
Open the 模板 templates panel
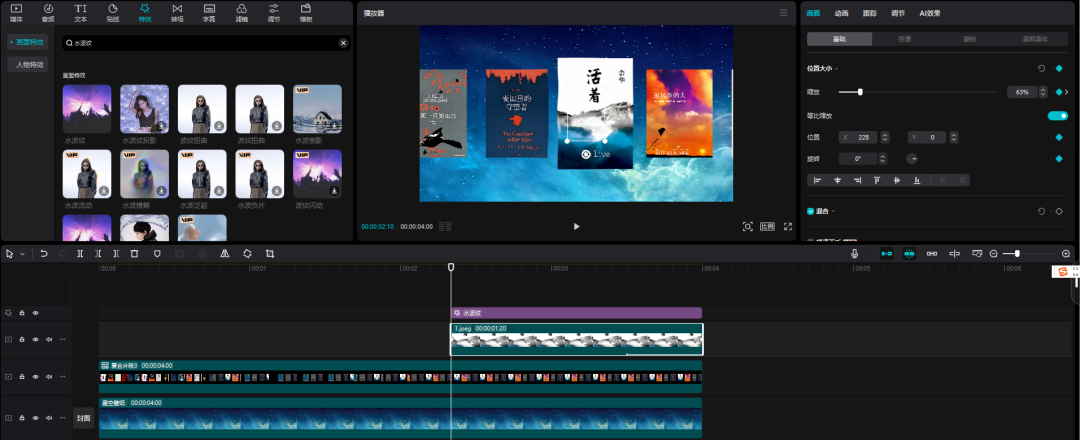coord(306,12)
